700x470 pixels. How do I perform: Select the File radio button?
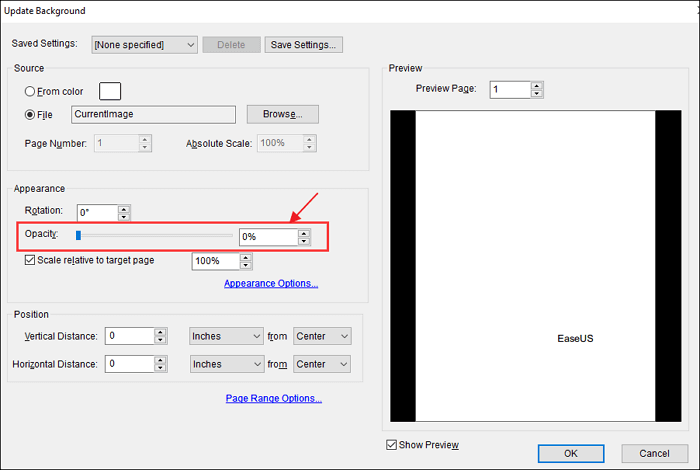pos(30,115)
